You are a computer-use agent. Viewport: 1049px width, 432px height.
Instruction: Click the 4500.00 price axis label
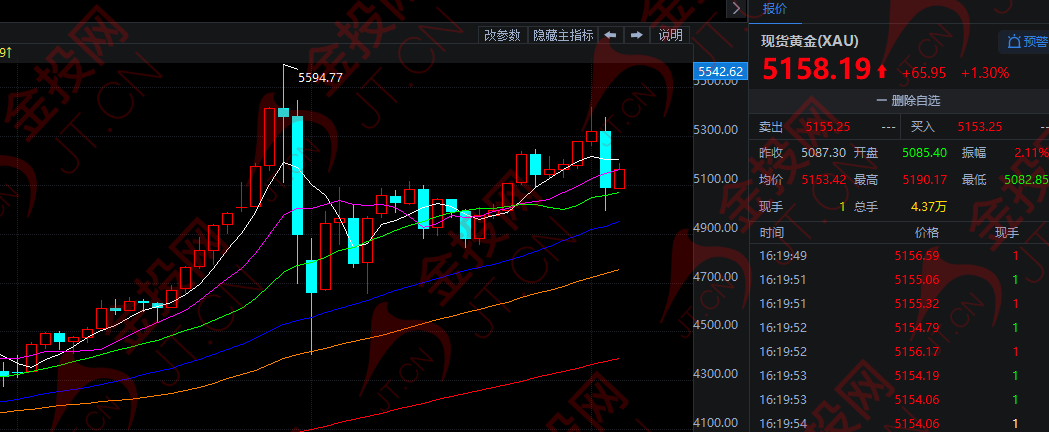718,325
